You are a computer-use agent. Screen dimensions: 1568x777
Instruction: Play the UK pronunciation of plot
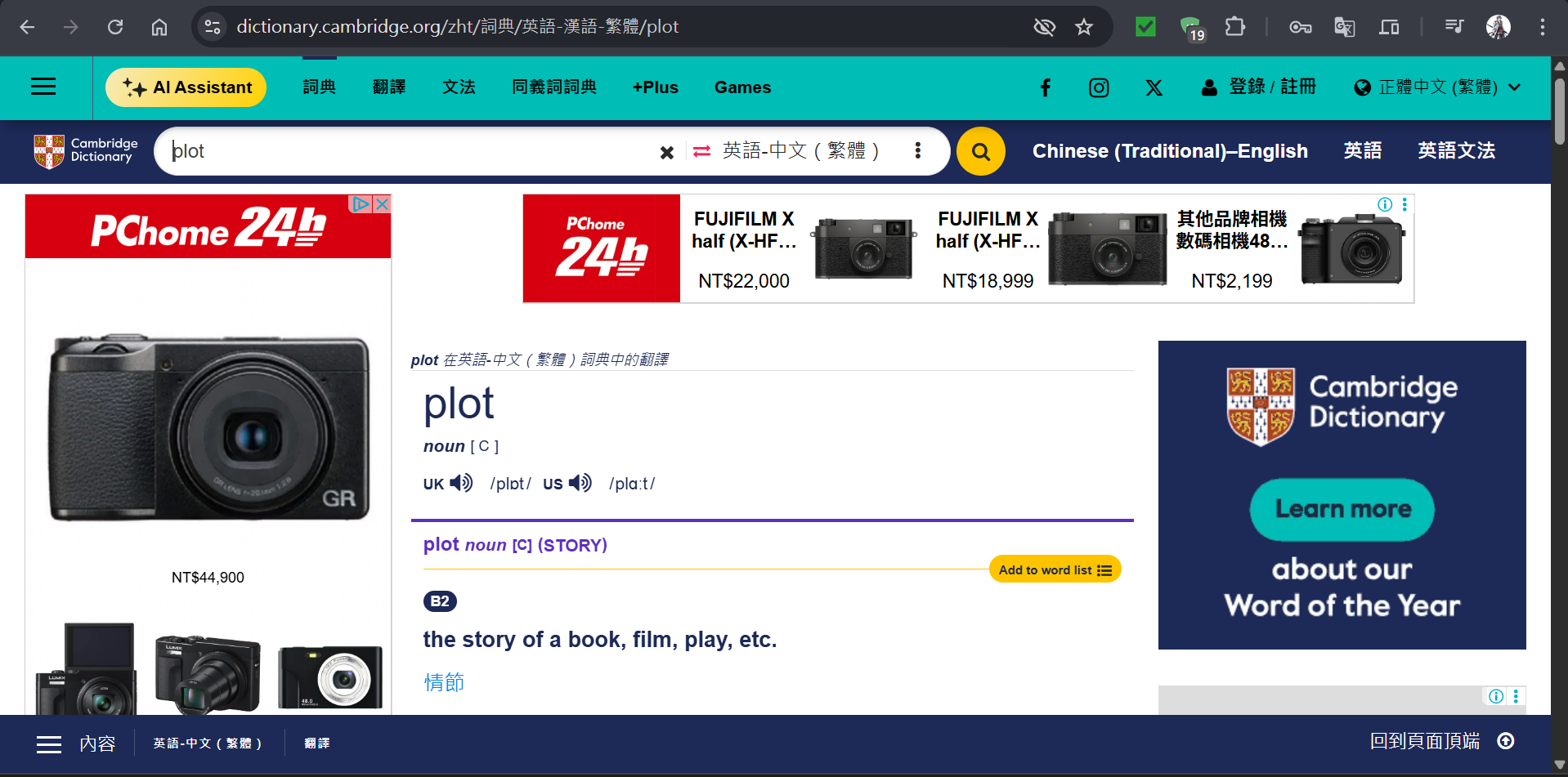(460, 483)
